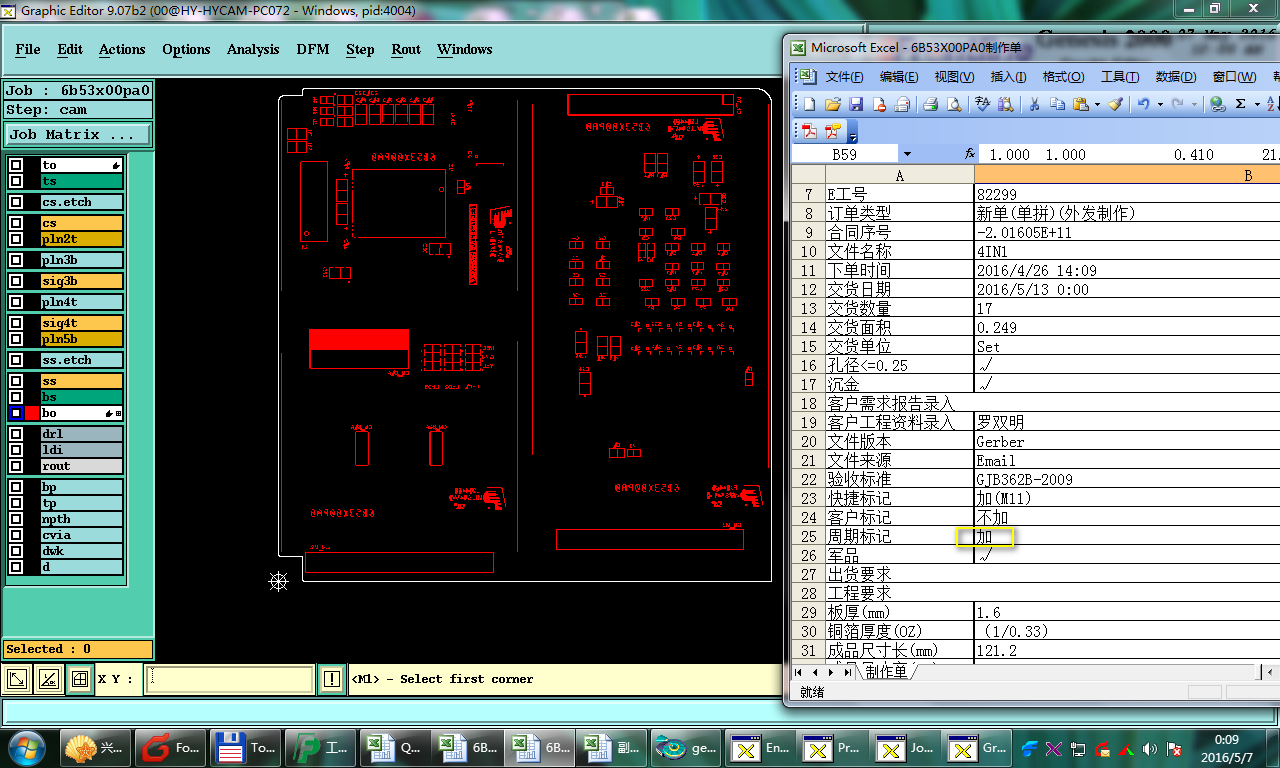Click grid snap icon beside XY field

tap(80, 679)
